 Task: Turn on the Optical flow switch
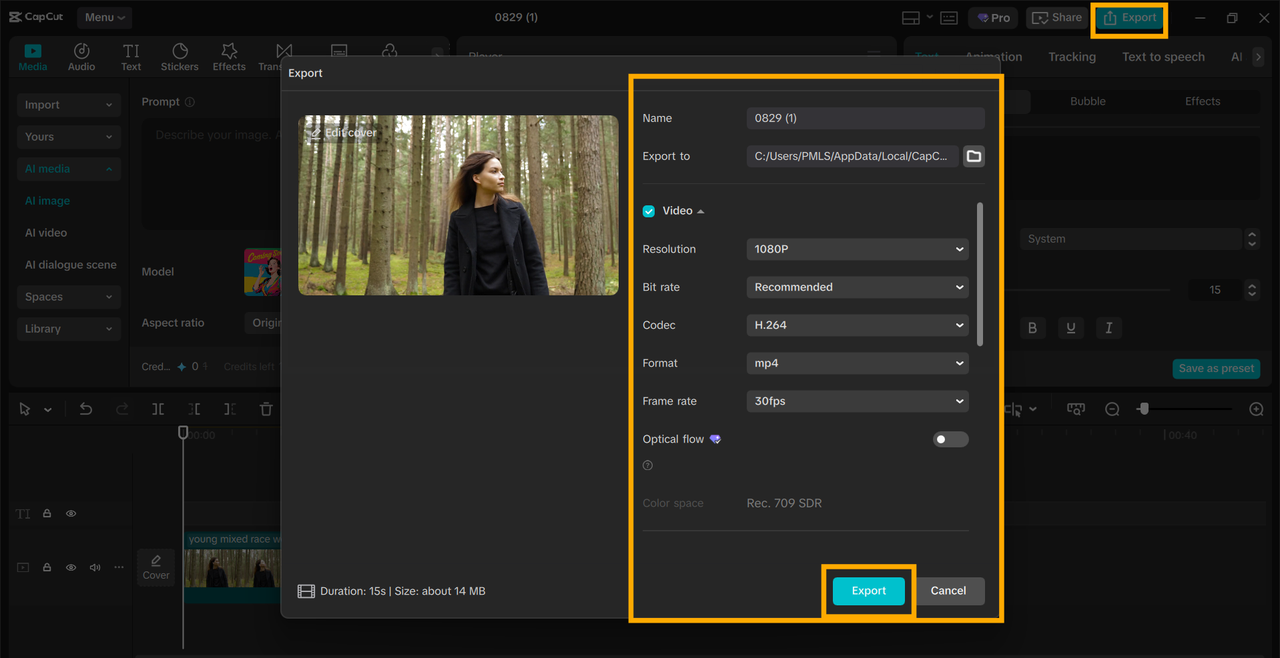950,439
